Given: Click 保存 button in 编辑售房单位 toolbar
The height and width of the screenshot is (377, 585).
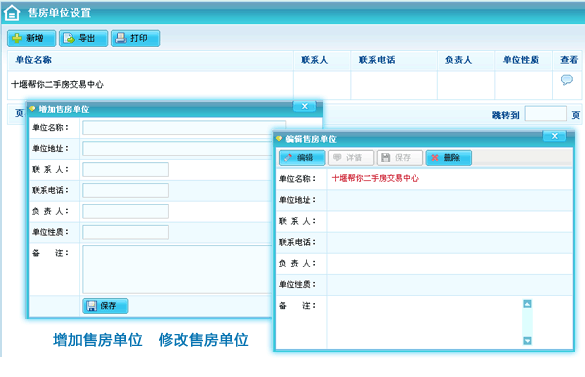Looking at the screenshot, I should (x=400, y=158).
